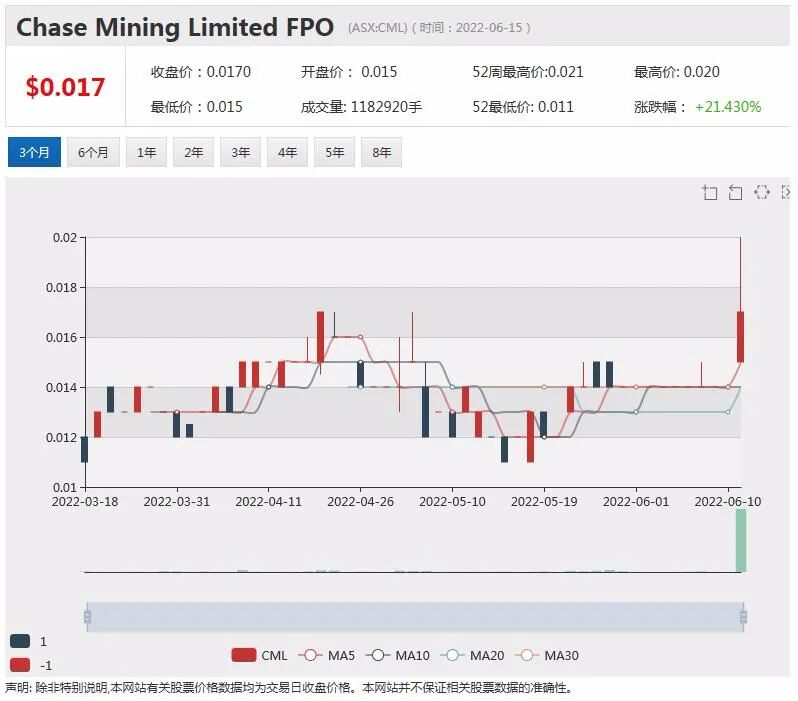The width and height of the screenshot is (798, 701).
Task: Click the data zoom slider bar
Action: click(x=415, y=616)
